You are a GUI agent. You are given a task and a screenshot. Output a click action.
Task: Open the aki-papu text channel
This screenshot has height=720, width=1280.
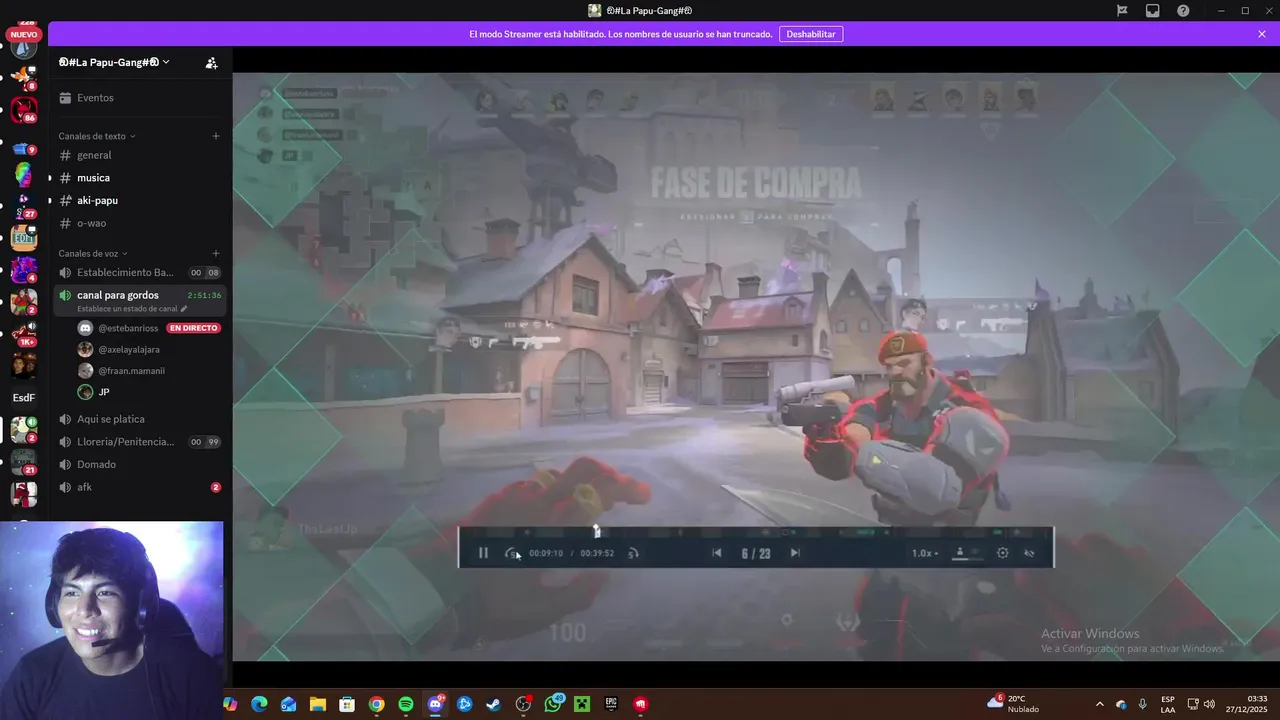pos(140,200)
